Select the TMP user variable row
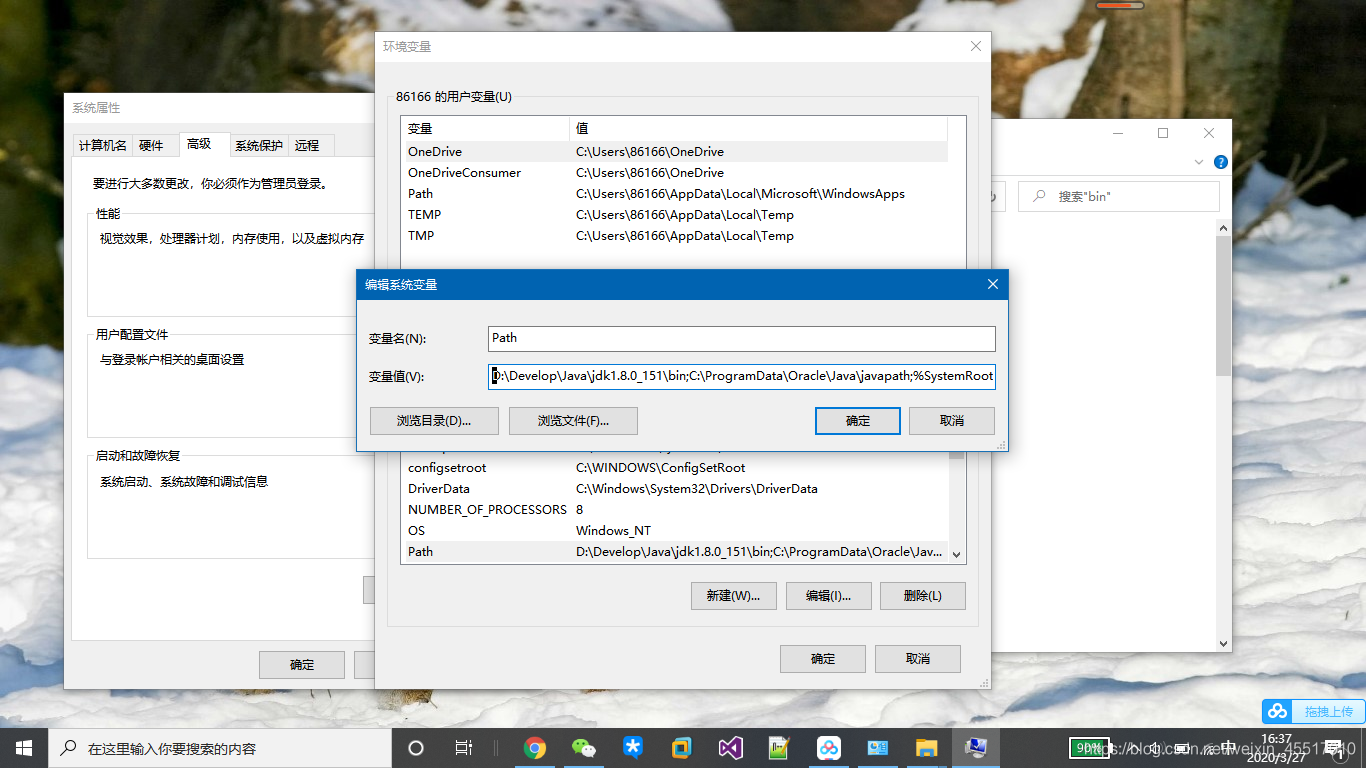This screenshot has height=768, width=1366. [x=675, y=236]
